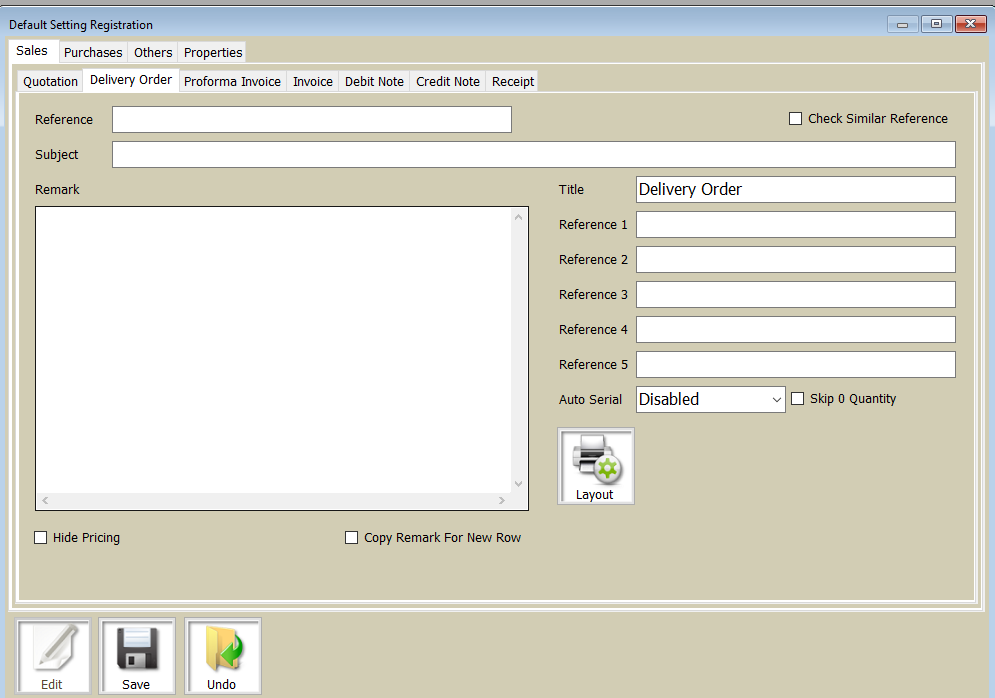Undo changes with the folder arrow button
The width and height of the screenshot is (995, 698).
pos(222,656)
